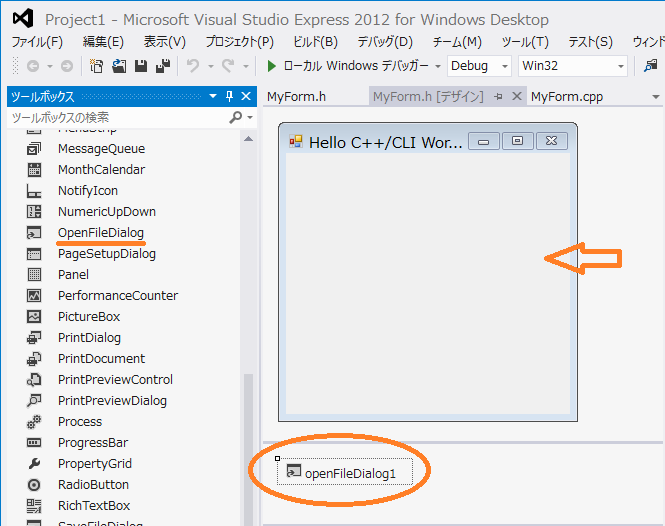Click the Navigate Backward toolbar icon
The image size is (665, 526).
pos(33,66)
